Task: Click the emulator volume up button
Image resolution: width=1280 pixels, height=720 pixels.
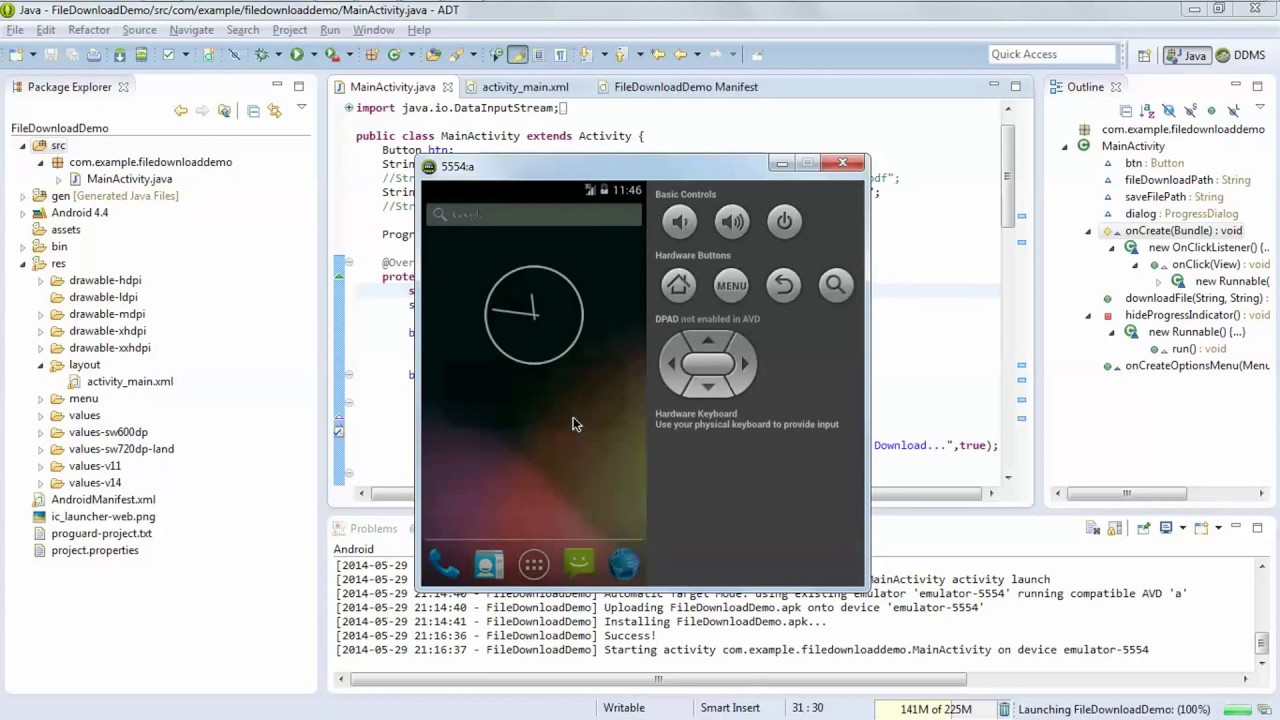Action: [x=732, y=222]
